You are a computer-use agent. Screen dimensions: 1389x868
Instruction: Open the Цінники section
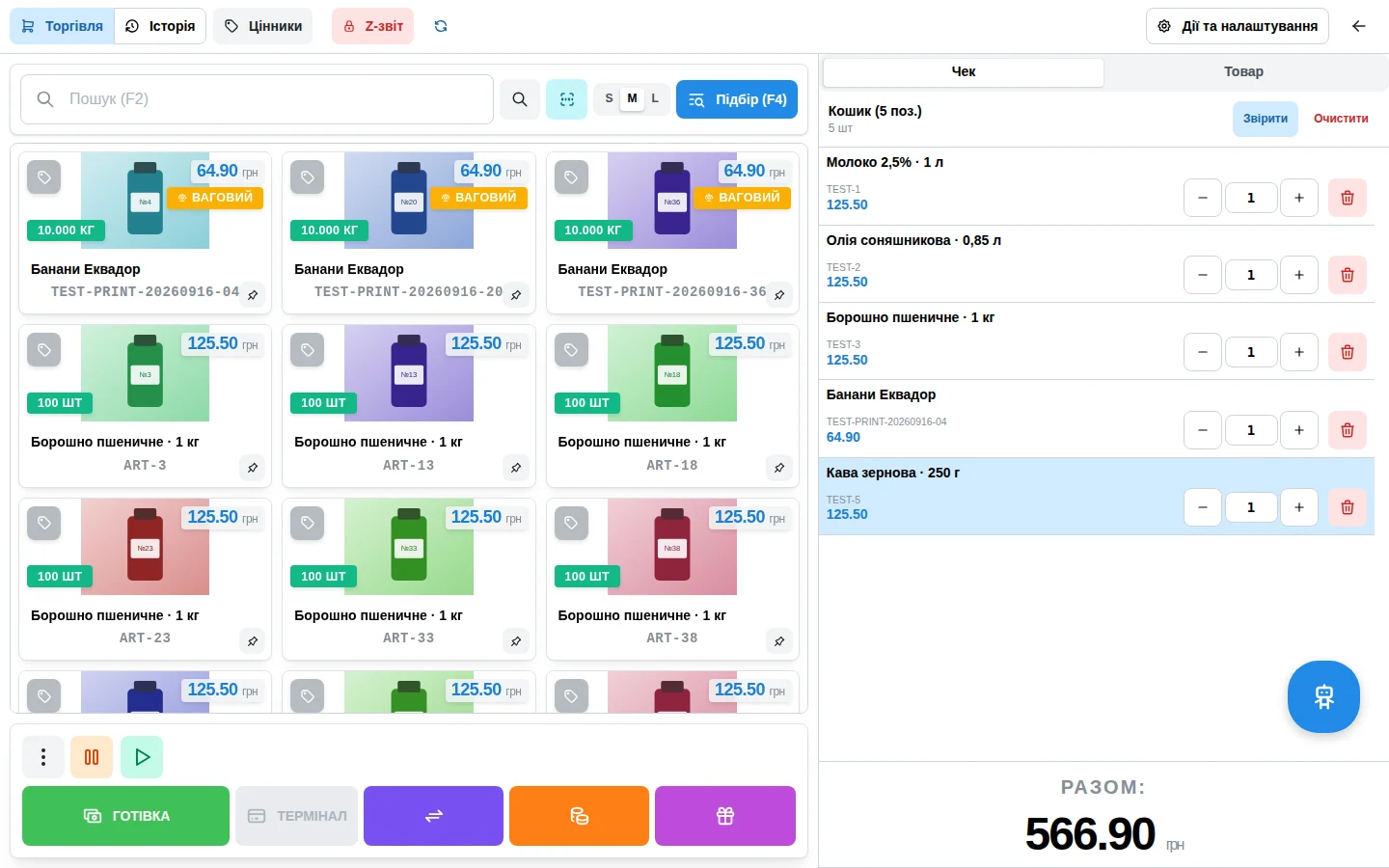click(x=263, y=26)
